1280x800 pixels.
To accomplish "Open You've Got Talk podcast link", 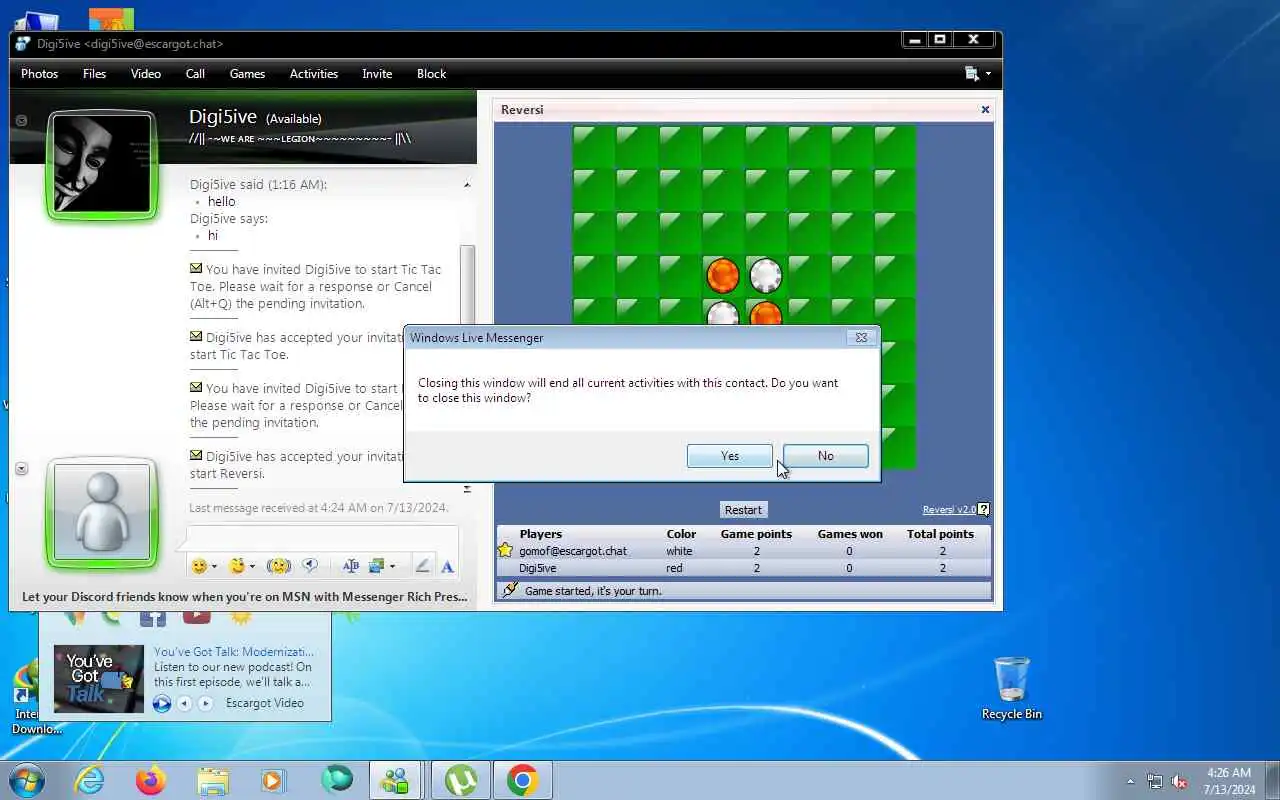I will click(235, 652).
